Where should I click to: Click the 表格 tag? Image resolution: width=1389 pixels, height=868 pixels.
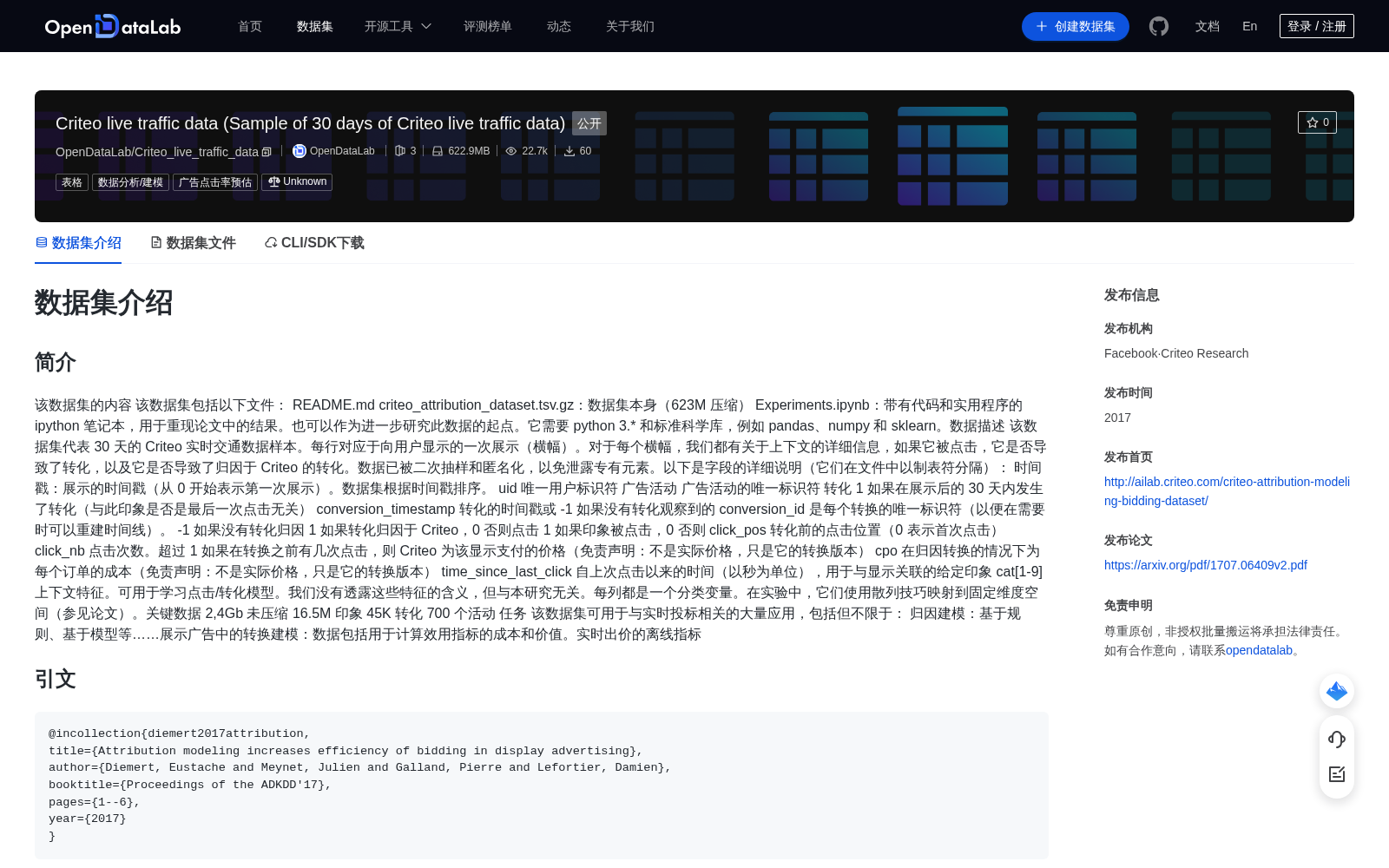(x=72, y=182)
